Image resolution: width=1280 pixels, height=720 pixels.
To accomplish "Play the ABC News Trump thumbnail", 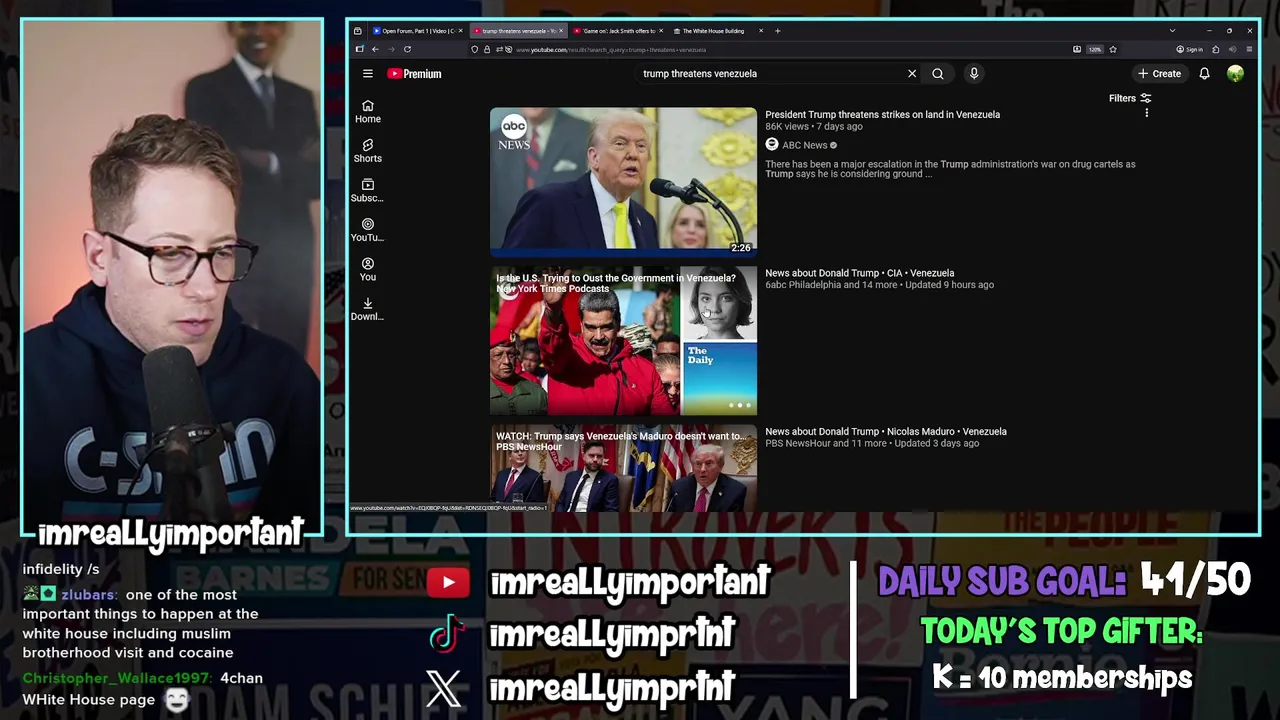I will click(623, 181).
